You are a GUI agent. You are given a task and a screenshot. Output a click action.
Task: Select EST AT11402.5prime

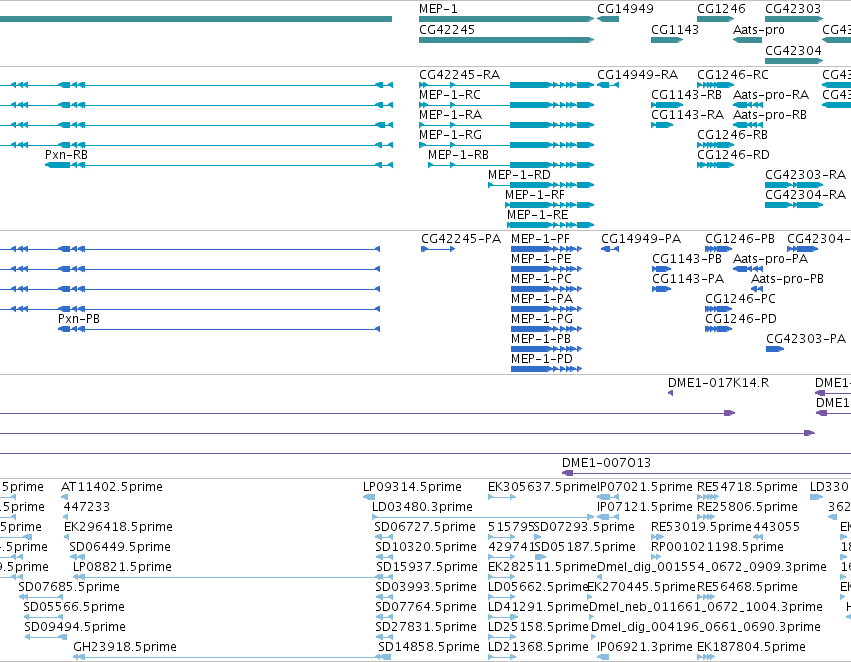(x=65, y=497)
